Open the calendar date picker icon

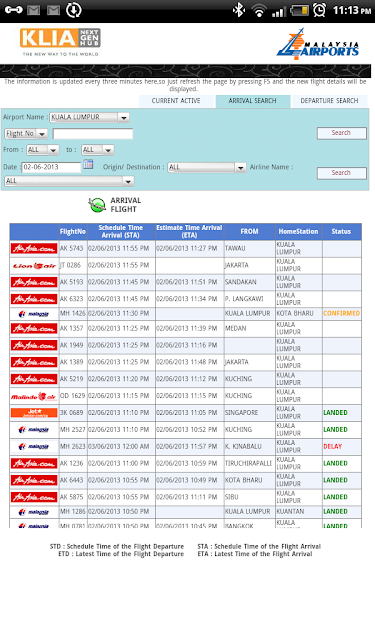pos(88,164)
